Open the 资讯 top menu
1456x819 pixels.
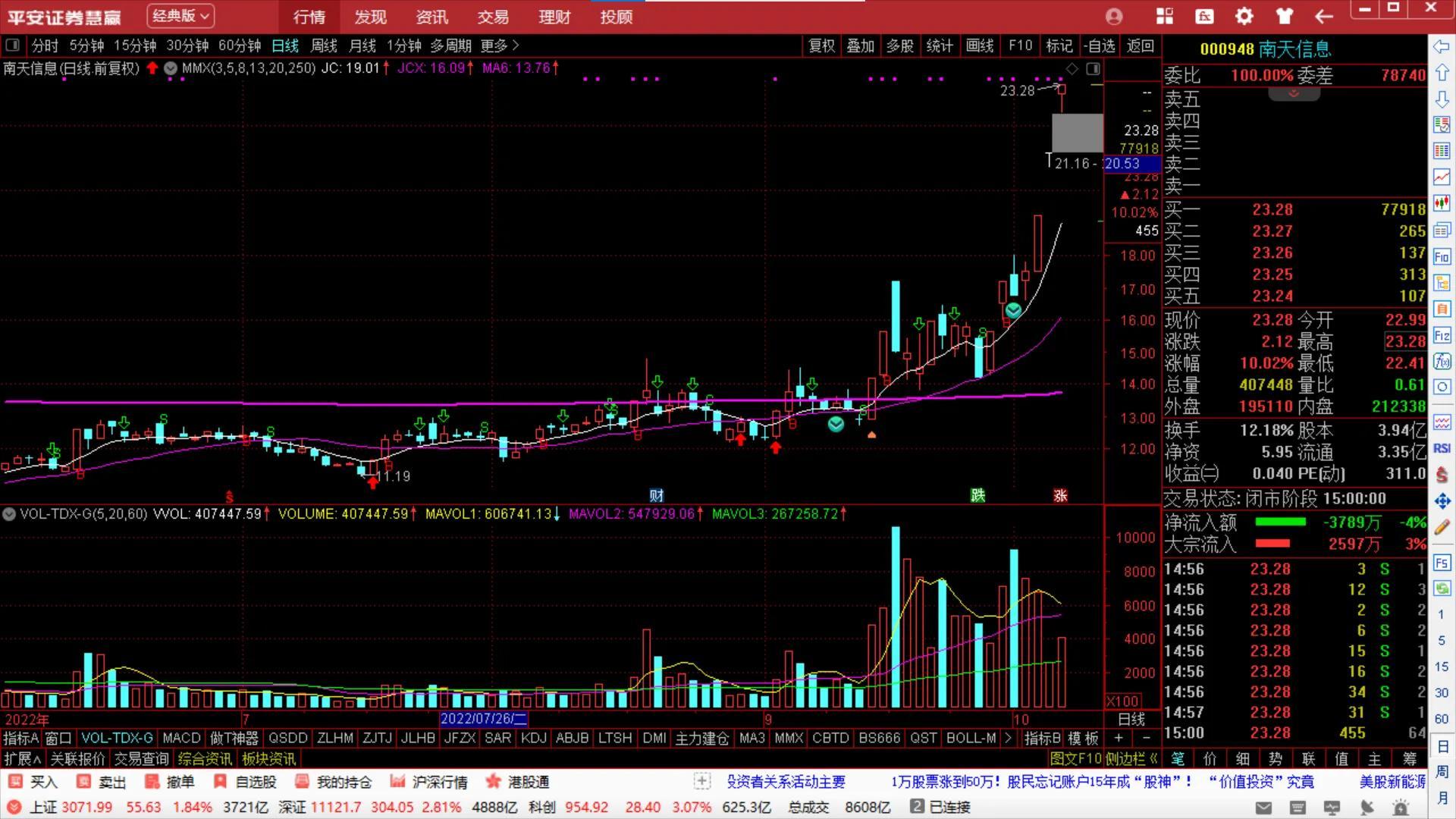[x=431, y=17]
